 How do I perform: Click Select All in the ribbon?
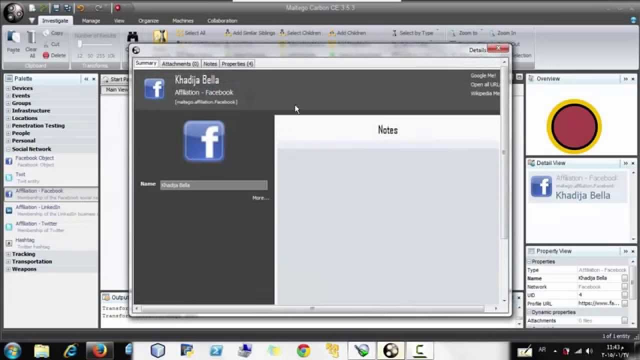point(191,33)
